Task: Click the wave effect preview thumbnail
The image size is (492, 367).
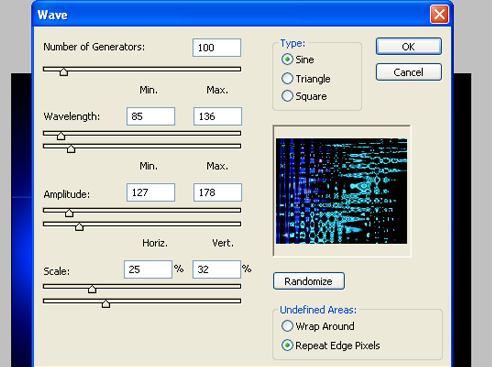Action: [x=341, y=191]
